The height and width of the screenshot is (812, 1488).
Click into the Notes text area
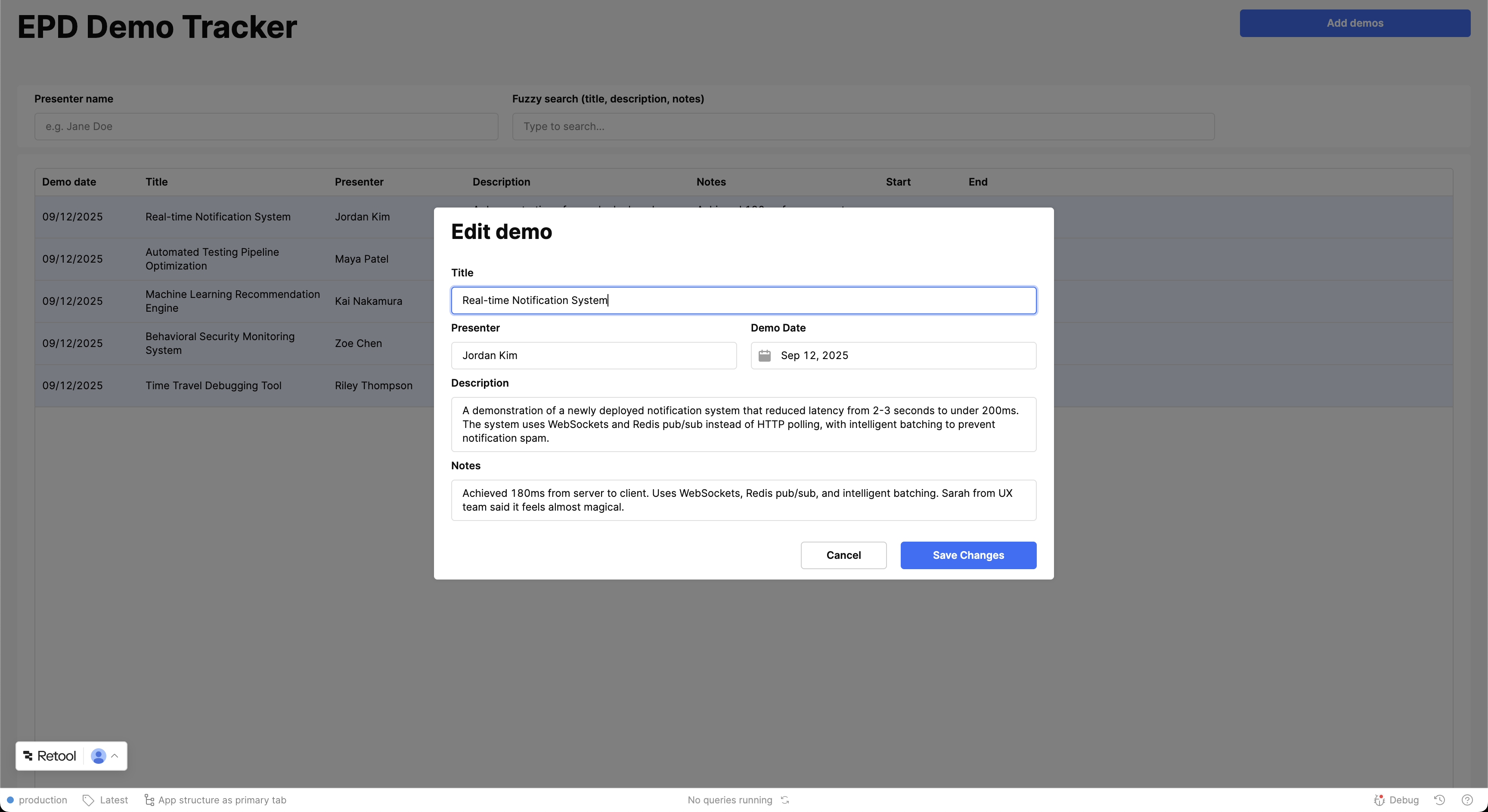pos(743,500)
